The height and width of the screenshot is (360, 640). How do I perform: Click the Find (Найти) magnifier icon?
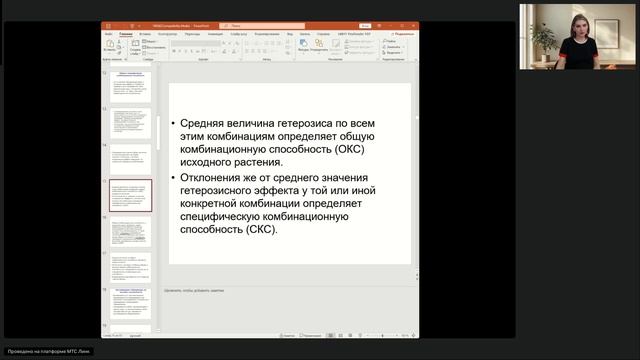[384, 41]
